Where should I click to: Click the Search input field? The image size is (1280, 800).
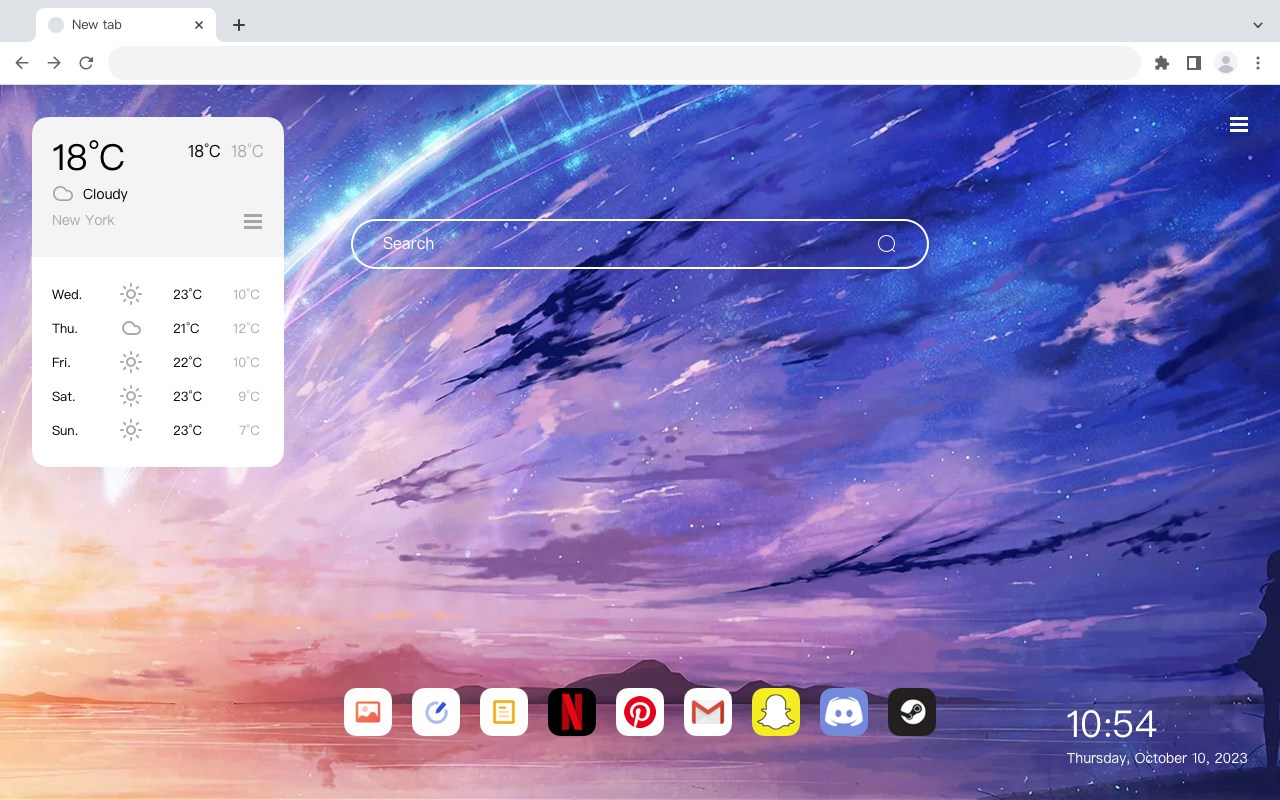click(640, 244)
